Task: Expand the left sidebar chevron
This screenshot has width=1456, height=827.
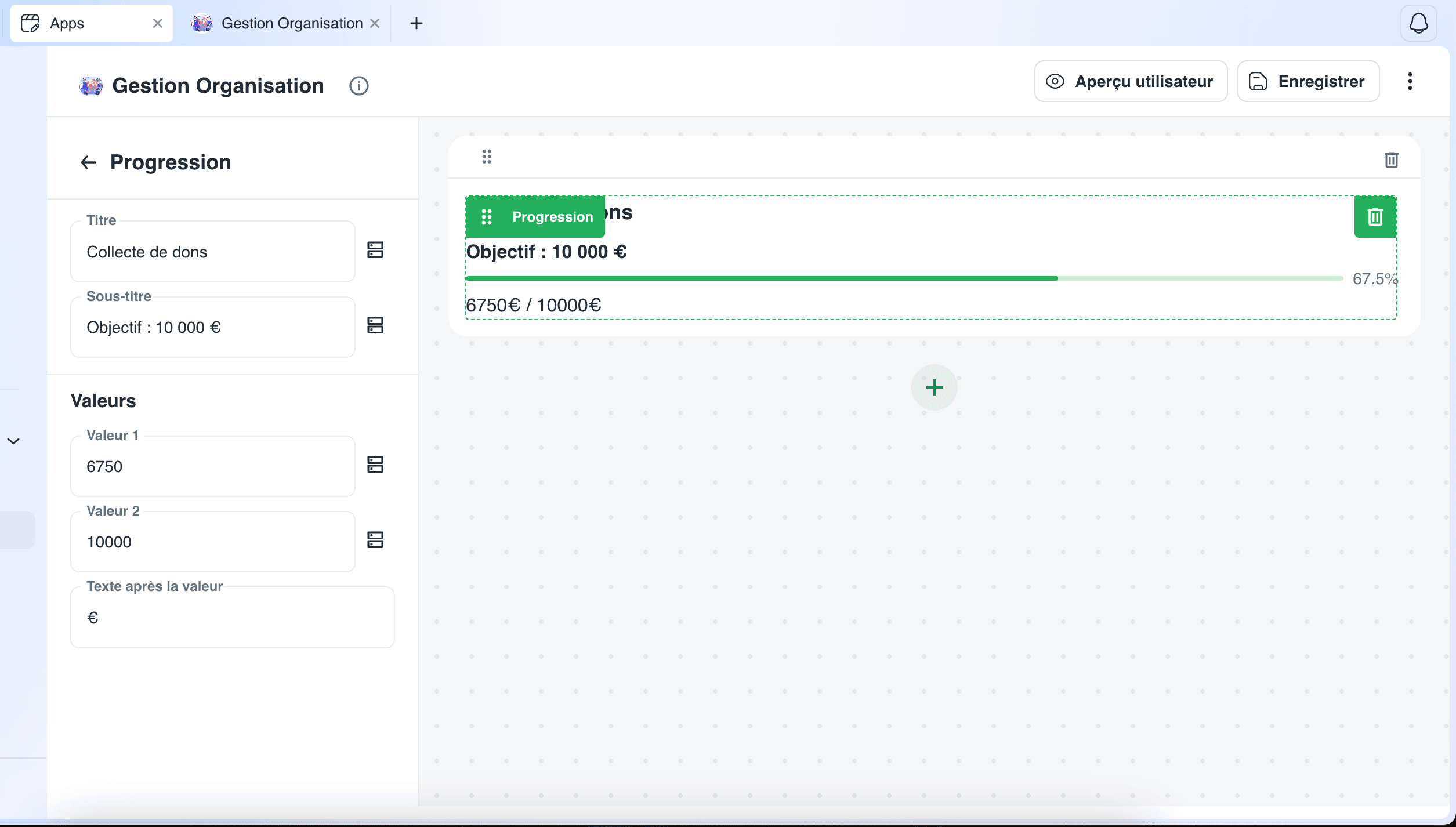Action: (13, 441)
